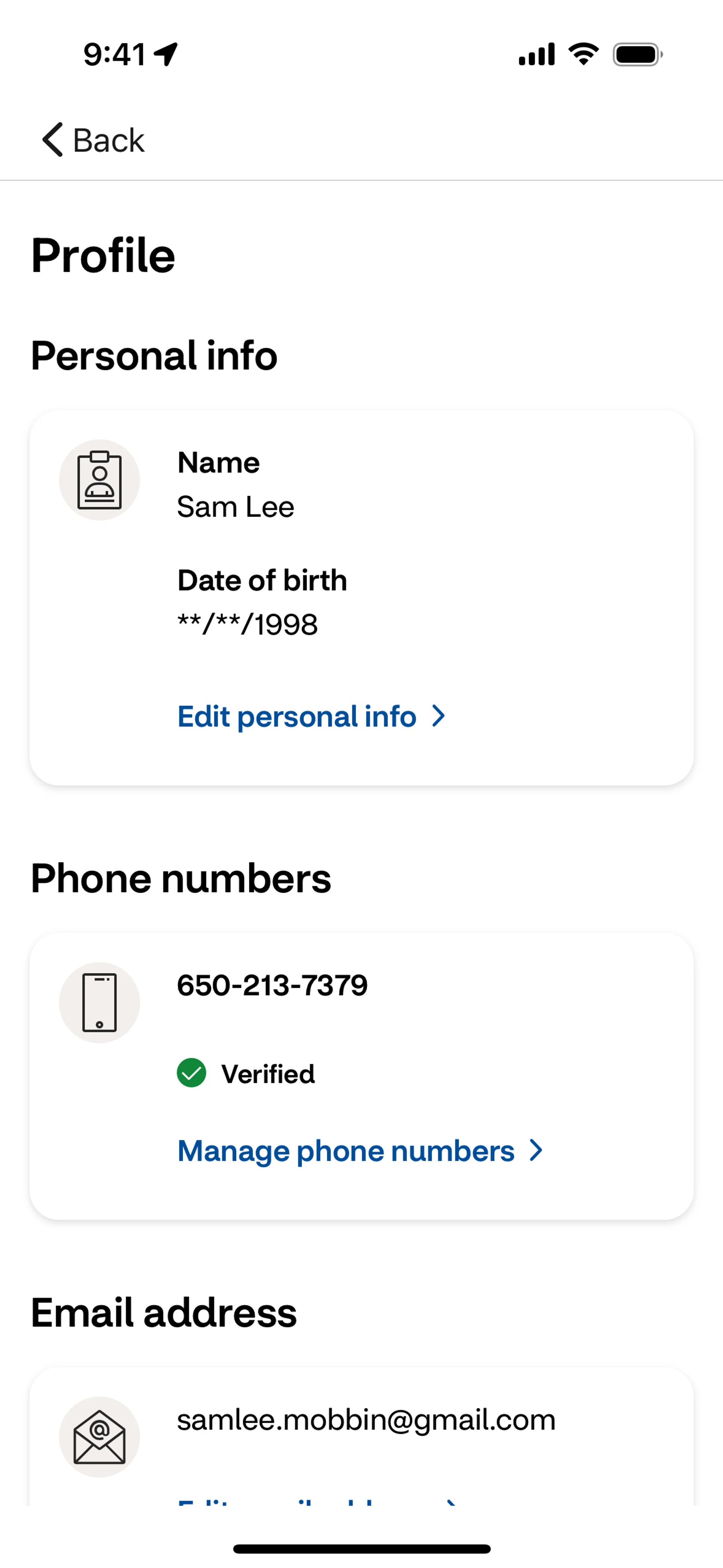Tap the Wi-Fi status icon
This screenshot has height=1568, width=723.
tap(583, 54)
